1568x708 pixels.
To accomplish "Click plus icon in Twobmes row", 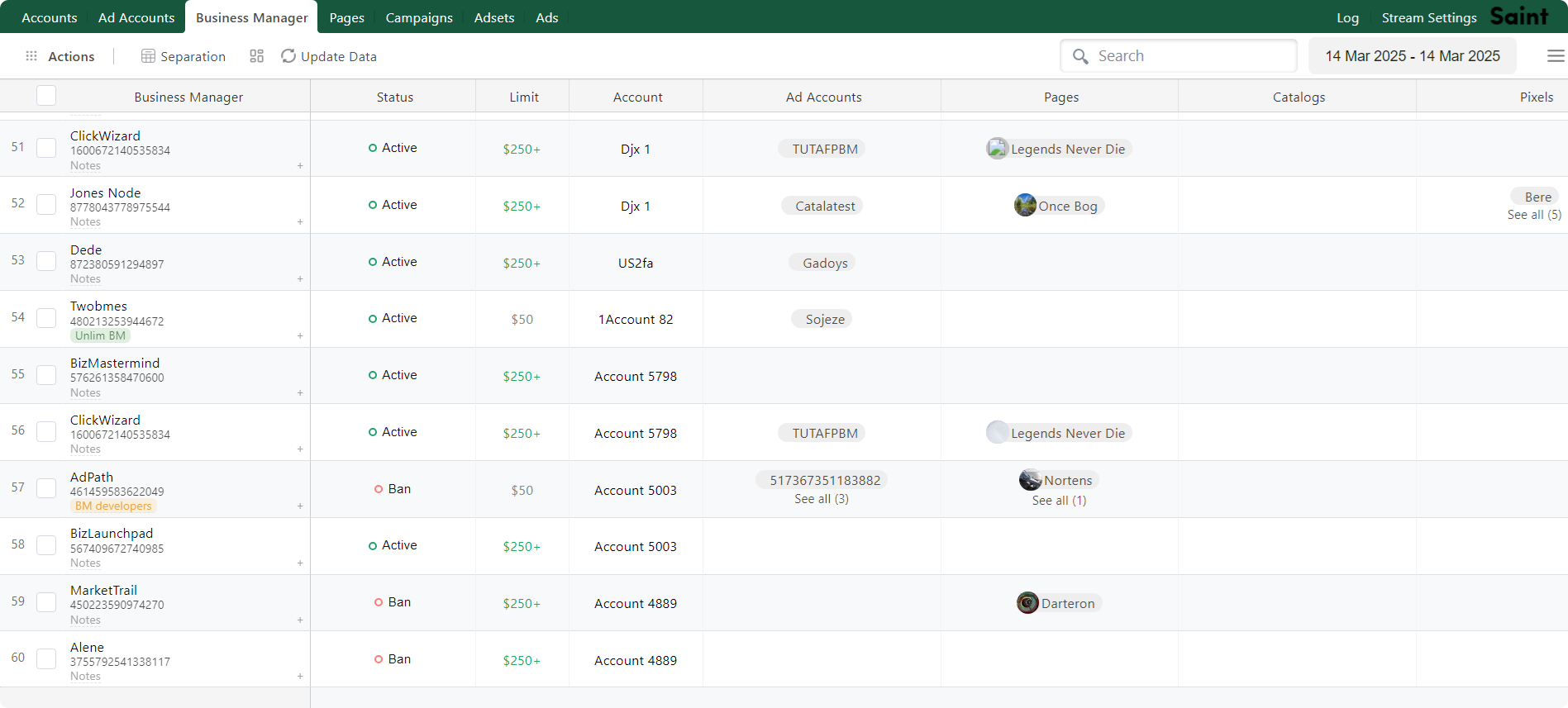I will (x=300, y=336).
